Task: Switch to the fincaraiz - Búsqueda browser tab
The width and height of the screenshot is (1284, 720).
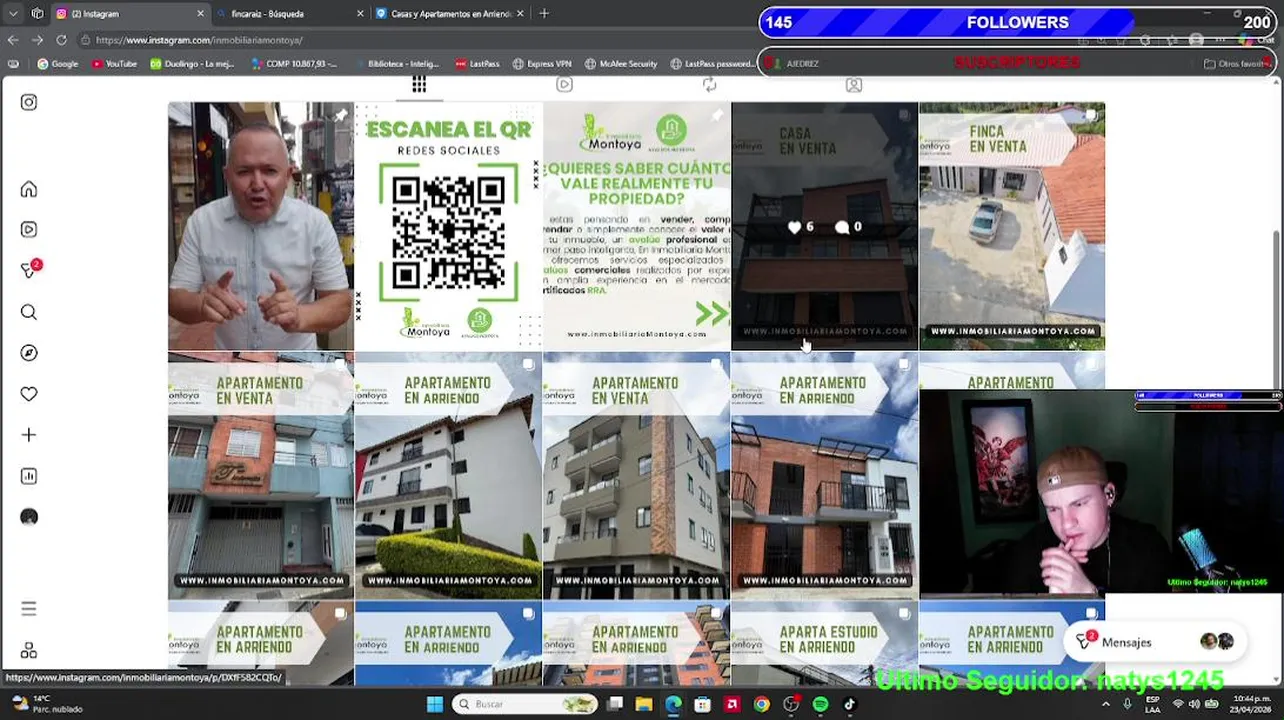Action: click(x=290, y=14)
